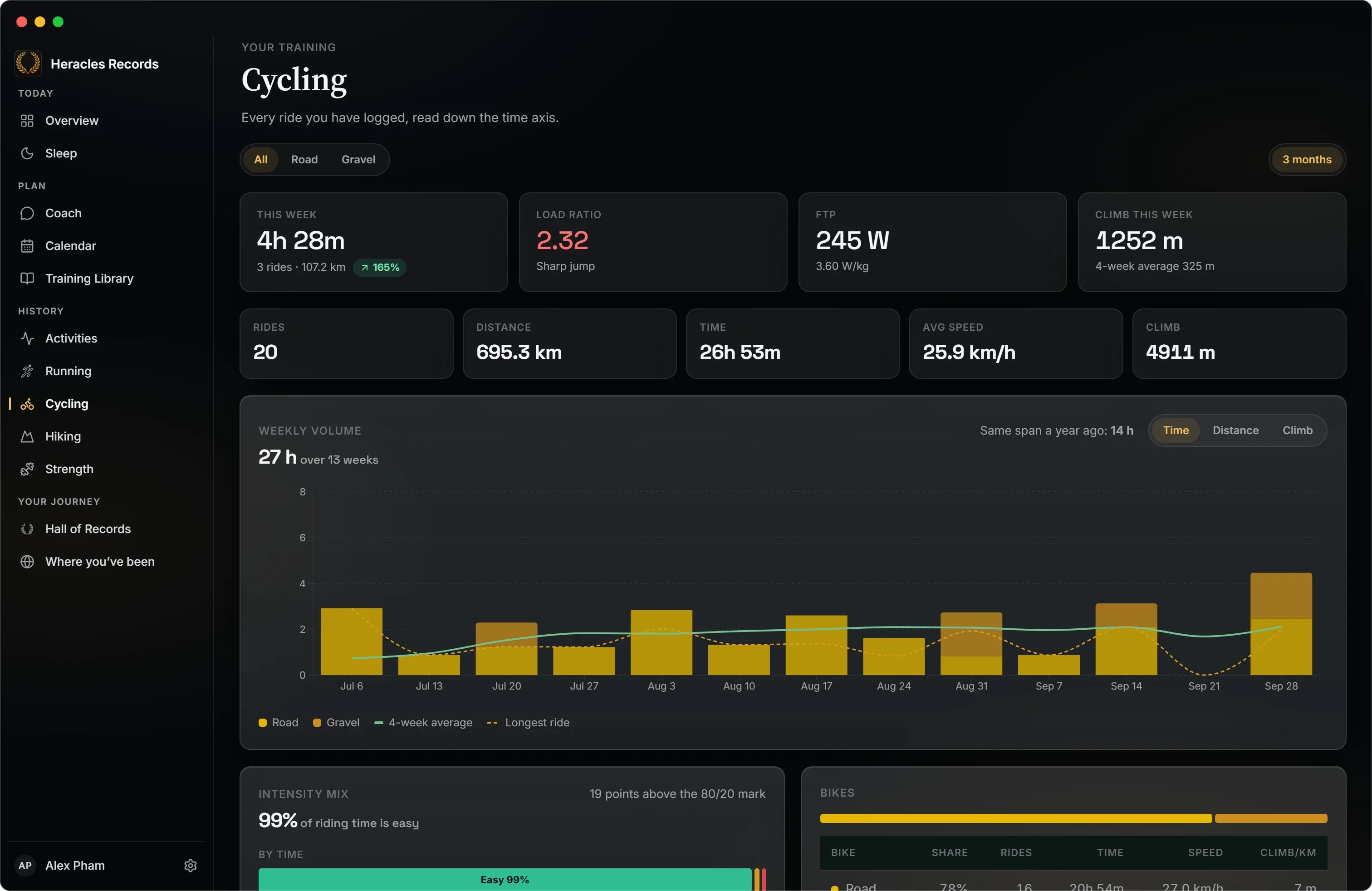Click the Load Ratio 2.32 card
The image size is (1372, 891).
tap(652, 242)
